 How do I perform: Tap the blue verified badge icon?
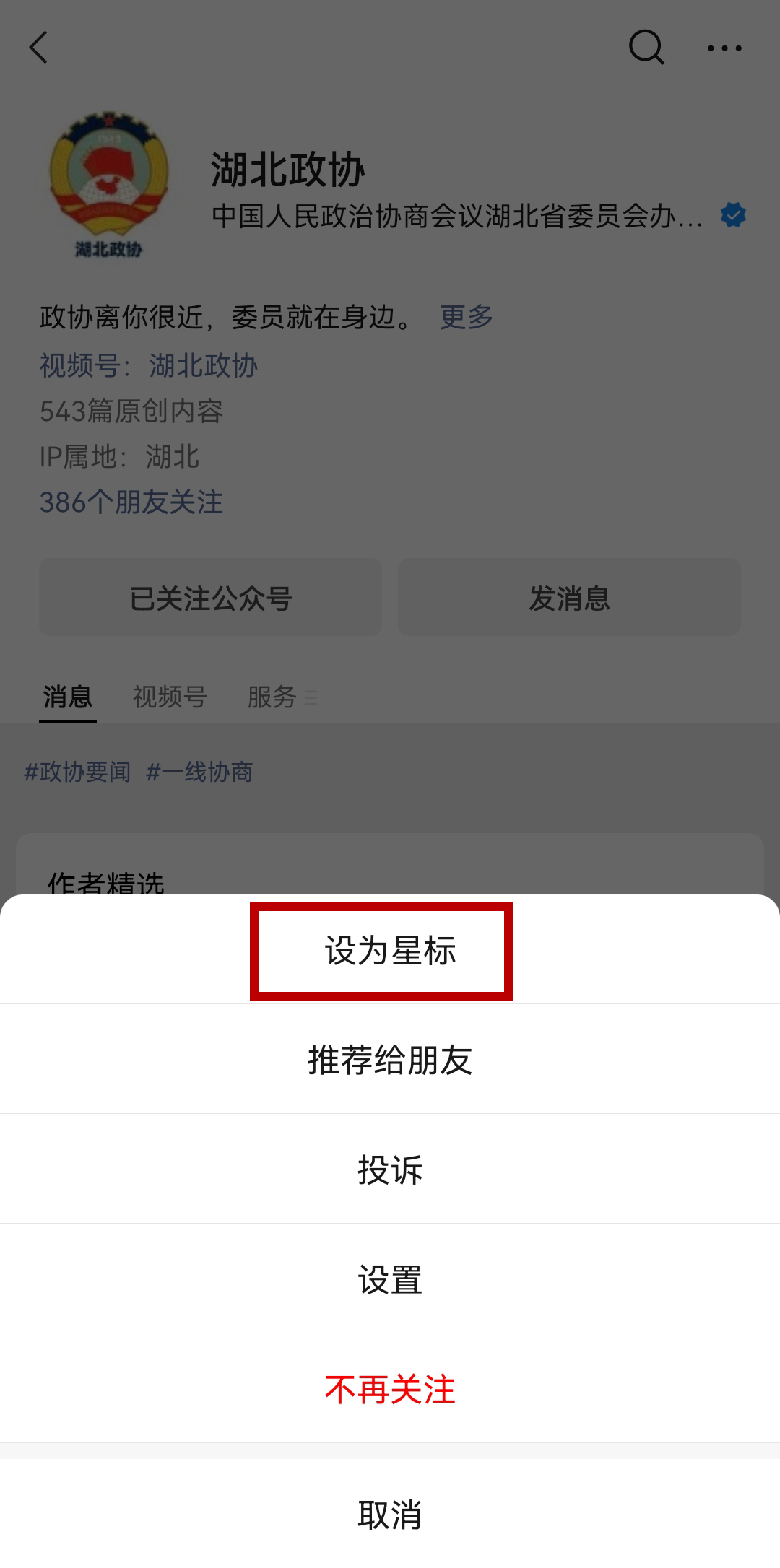coord(734,215)
